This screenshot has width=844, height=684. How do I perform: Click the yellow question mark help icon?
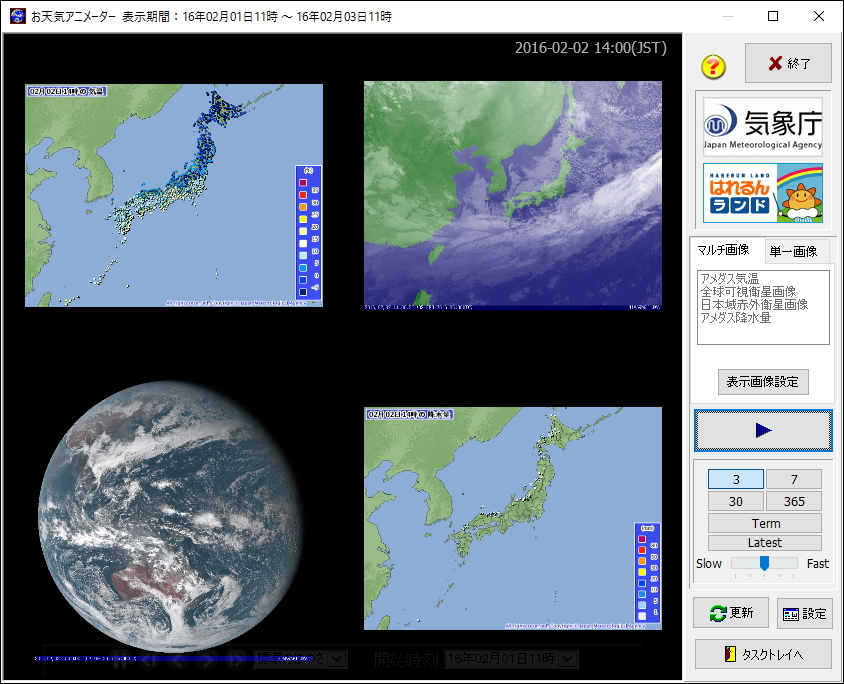(x=713, y=63)
